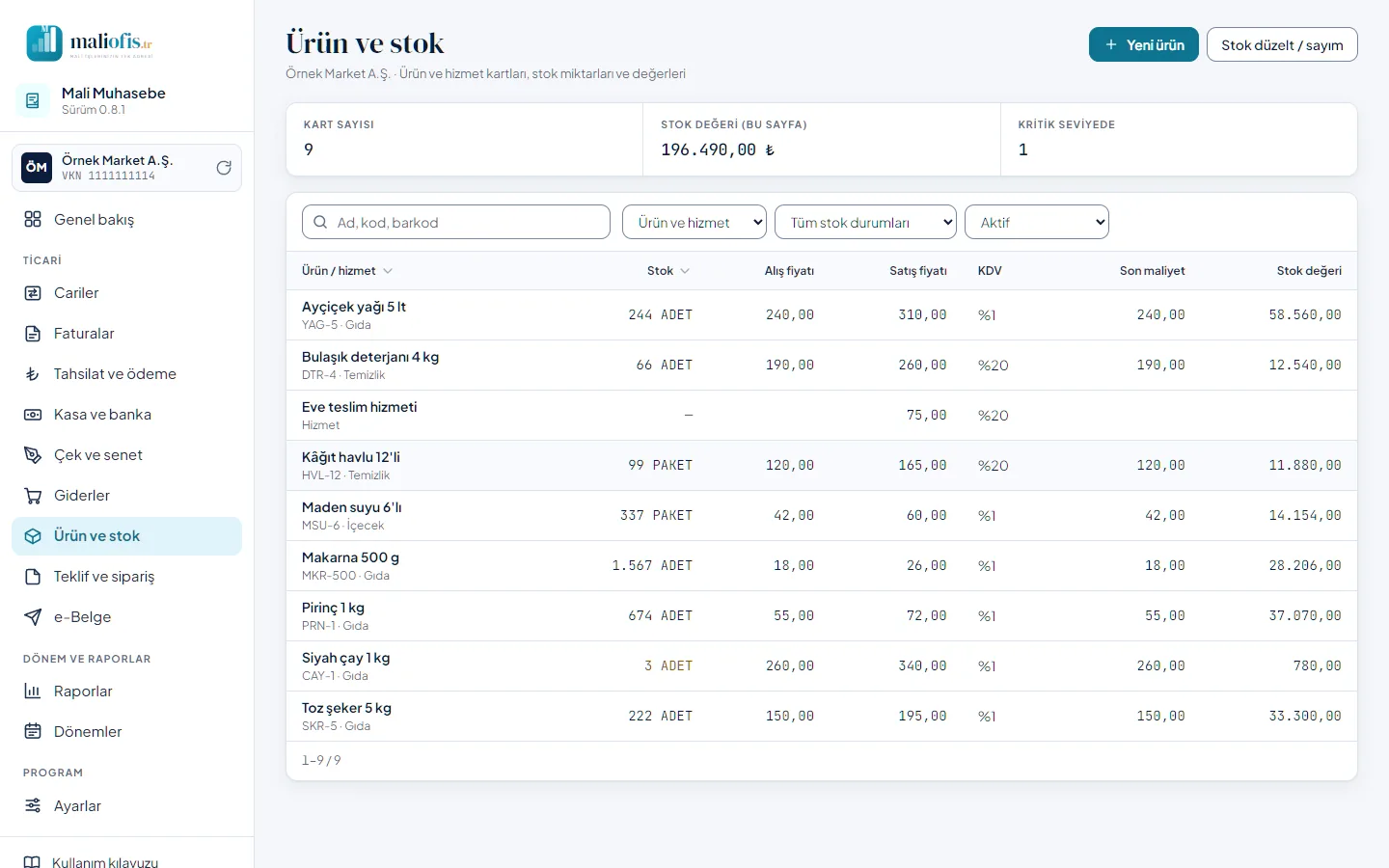Sort by the Ürün / hizmet column header
Image resolution: width=1389 pixels, height=868 pixels.
(x=347, y=271)
